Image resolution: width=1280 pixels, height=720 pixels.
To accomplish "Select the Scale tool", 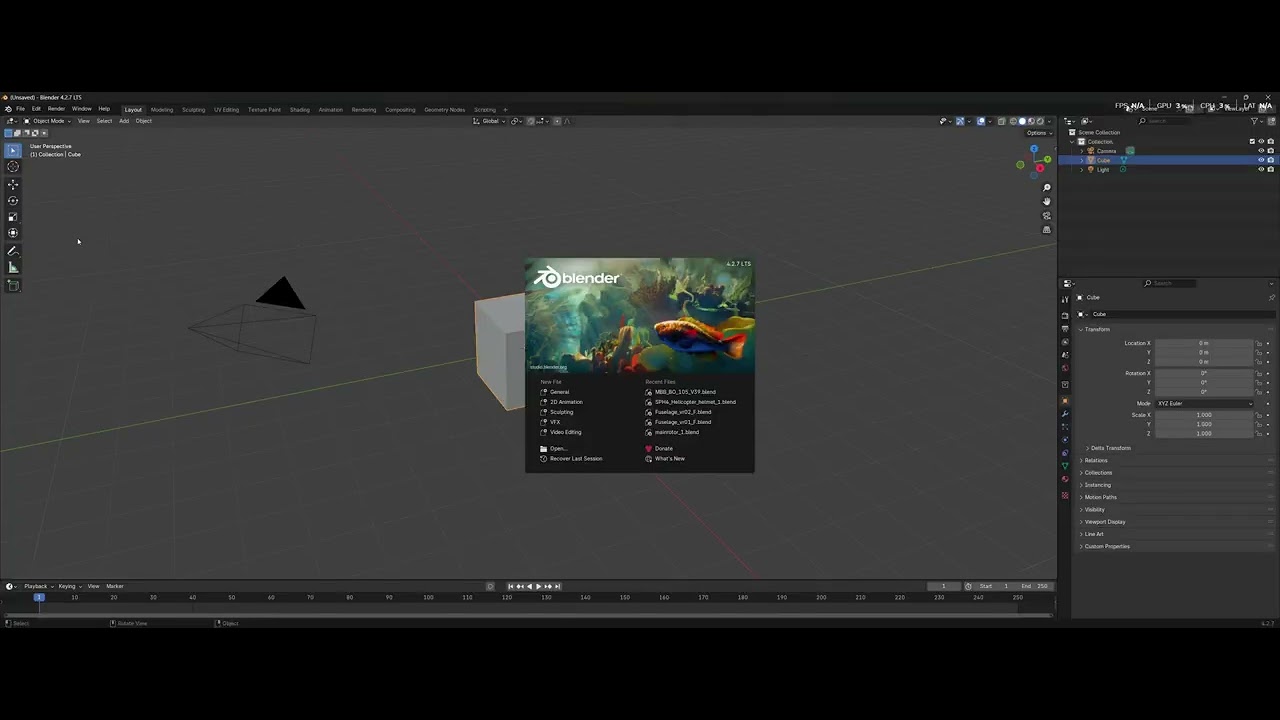I will point(13,217).
